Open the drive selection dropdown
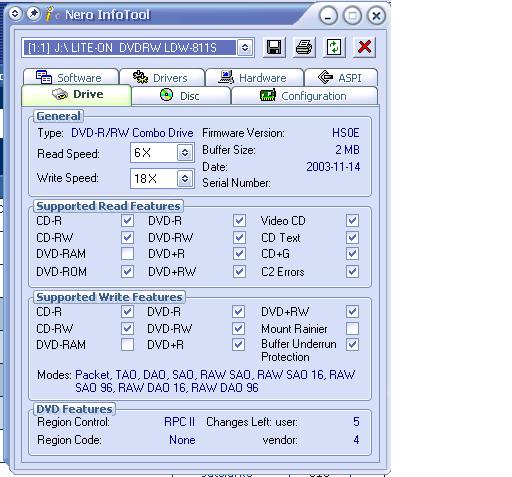The image size is (512, 477). (x=245, y=48)
